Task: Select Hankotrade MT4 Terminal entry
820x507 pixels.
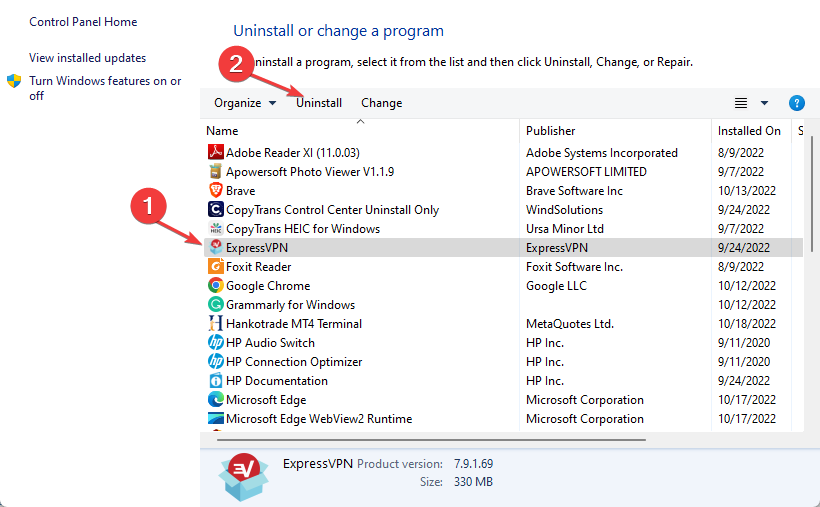Action: [x=294, y=324]
